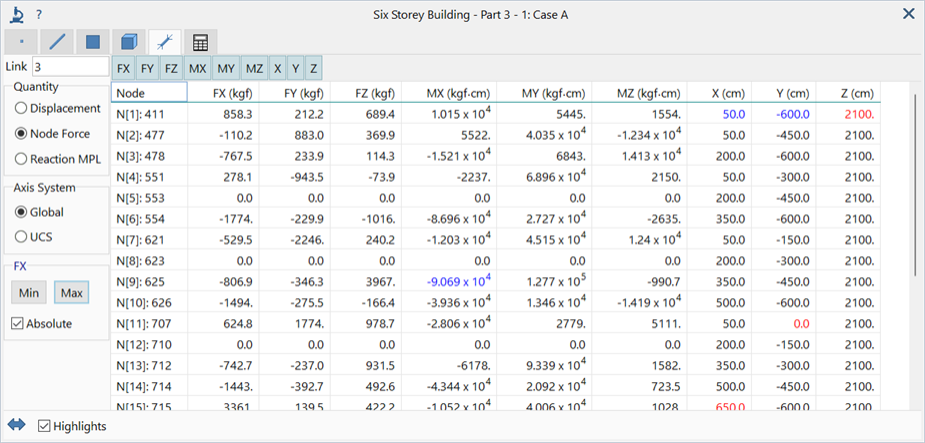Toggle the FY column button
925x443 pixels.
[147, 68]
